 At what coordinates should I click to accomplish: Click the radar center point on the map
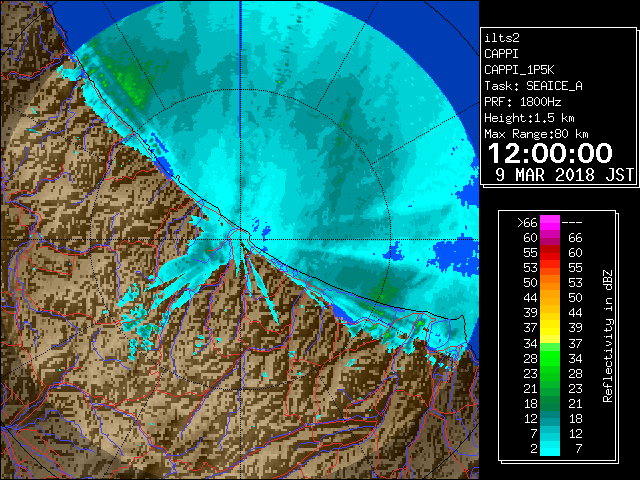coord(240,239)
